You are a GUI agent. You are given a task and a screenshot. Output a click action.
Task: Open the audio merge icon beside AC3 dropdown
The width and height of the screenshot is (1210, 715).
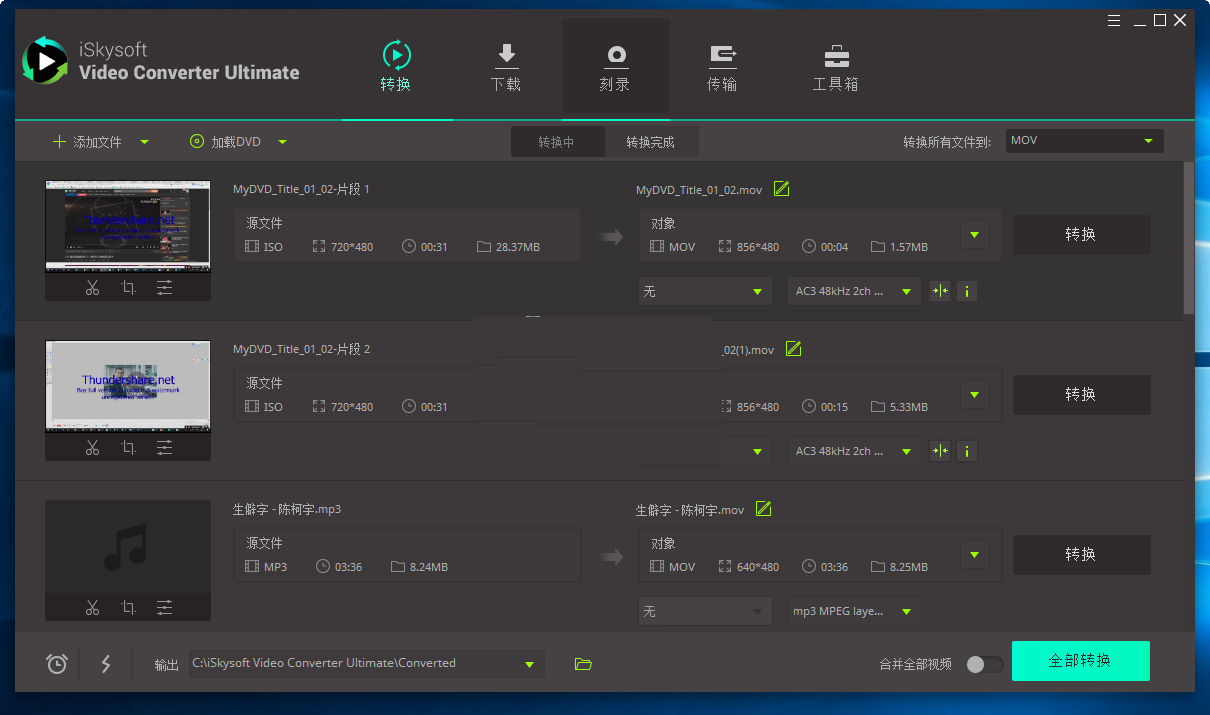click(x=939, y=290)
